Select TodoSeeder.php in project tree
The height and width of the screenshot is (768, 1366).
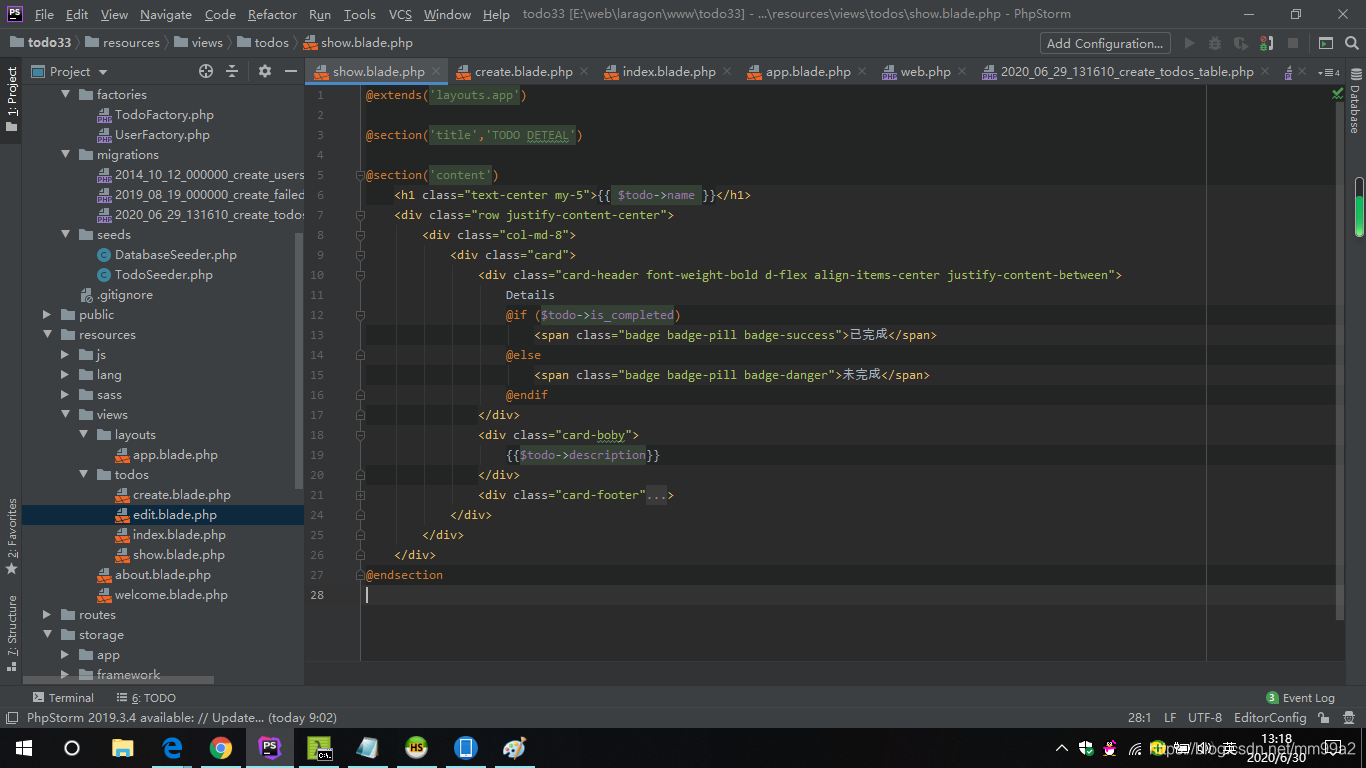pyautogui.click(x=163, y=275)
